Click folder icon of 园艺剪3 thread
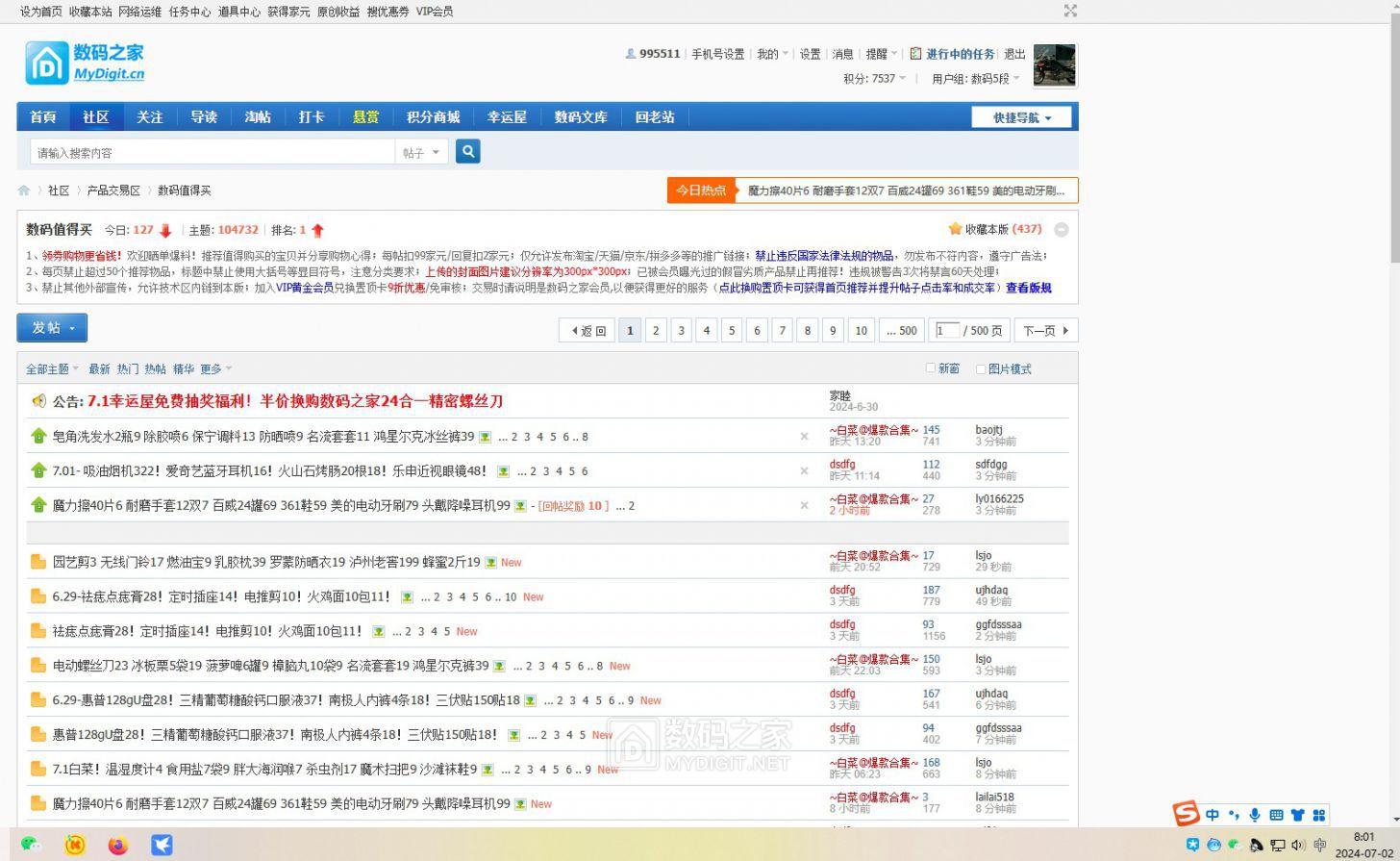This screenshot has height=861, width=1400. [38, 562]
